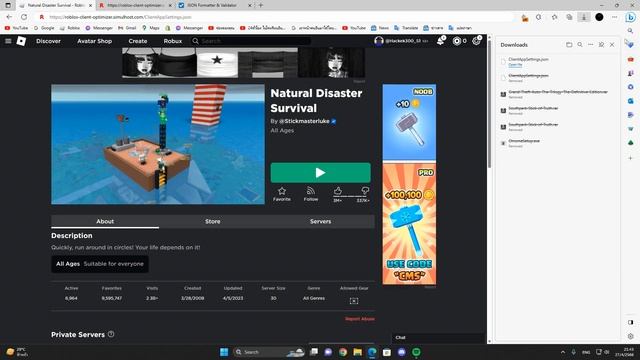Open the Gmail bookmark

(127, 28)
